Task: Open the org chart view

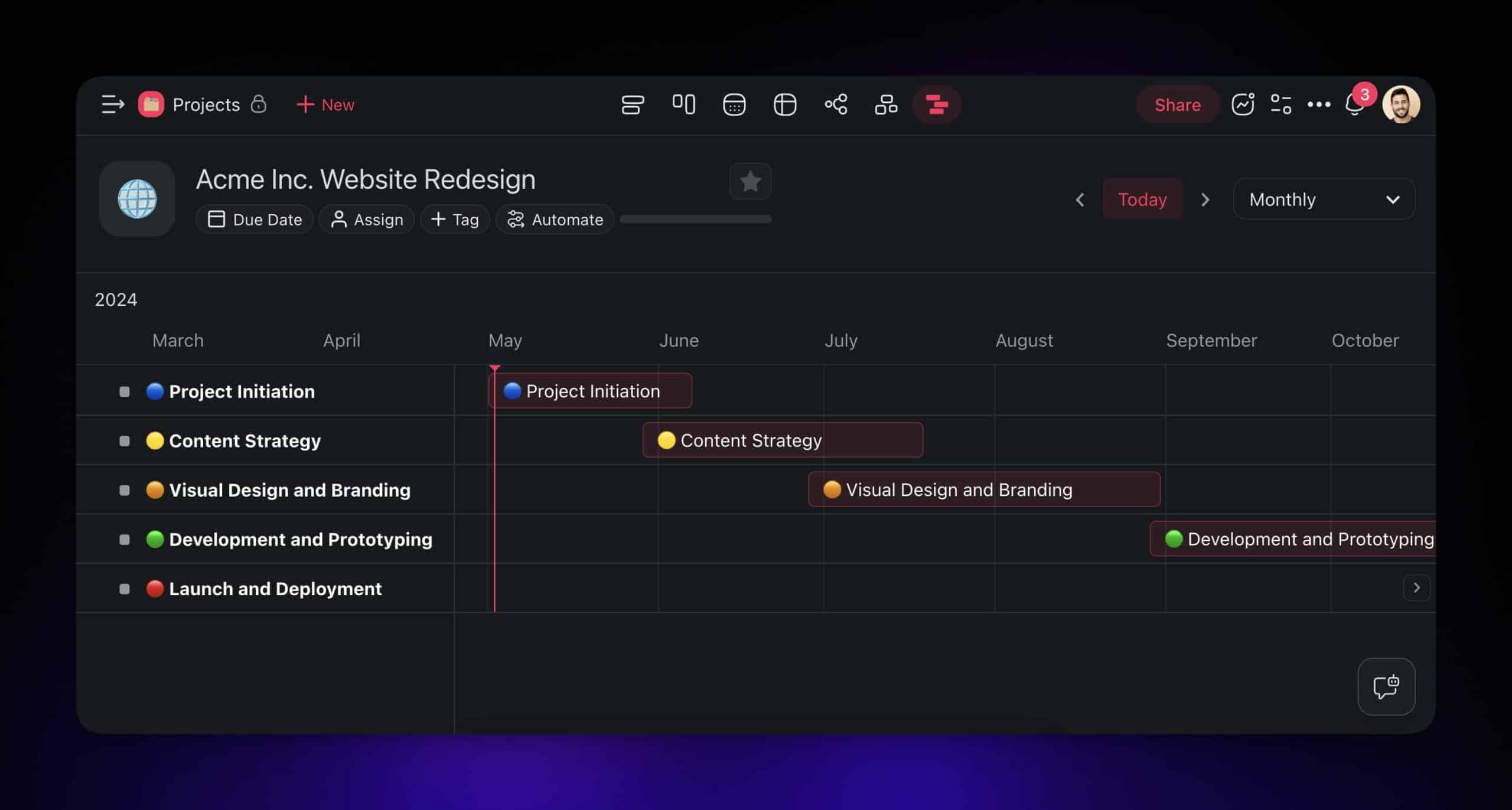Action: [886, 104]
